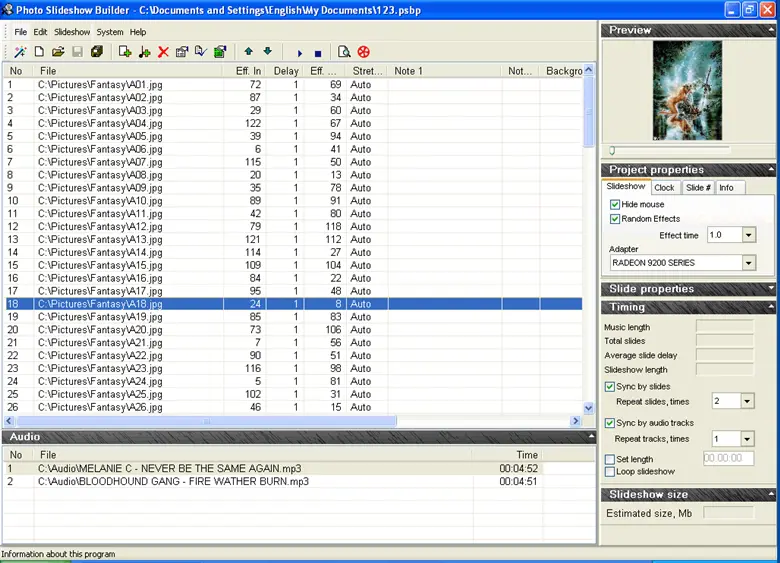This screenshot has height=563, width=780.
Task: Click the add audio note icon
Action: pos(144,52)
